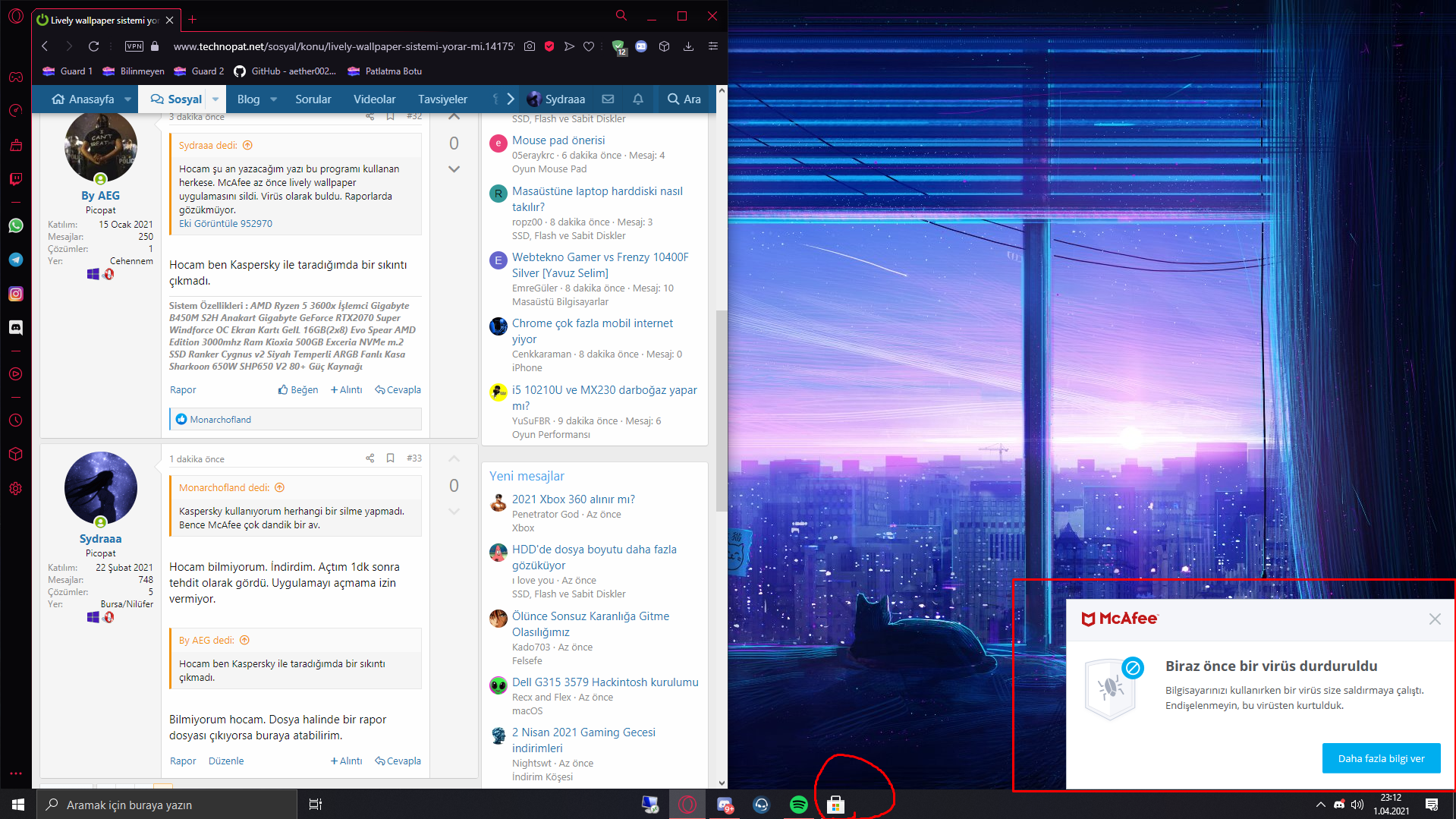Open history clock icon in sidebar

16,421
